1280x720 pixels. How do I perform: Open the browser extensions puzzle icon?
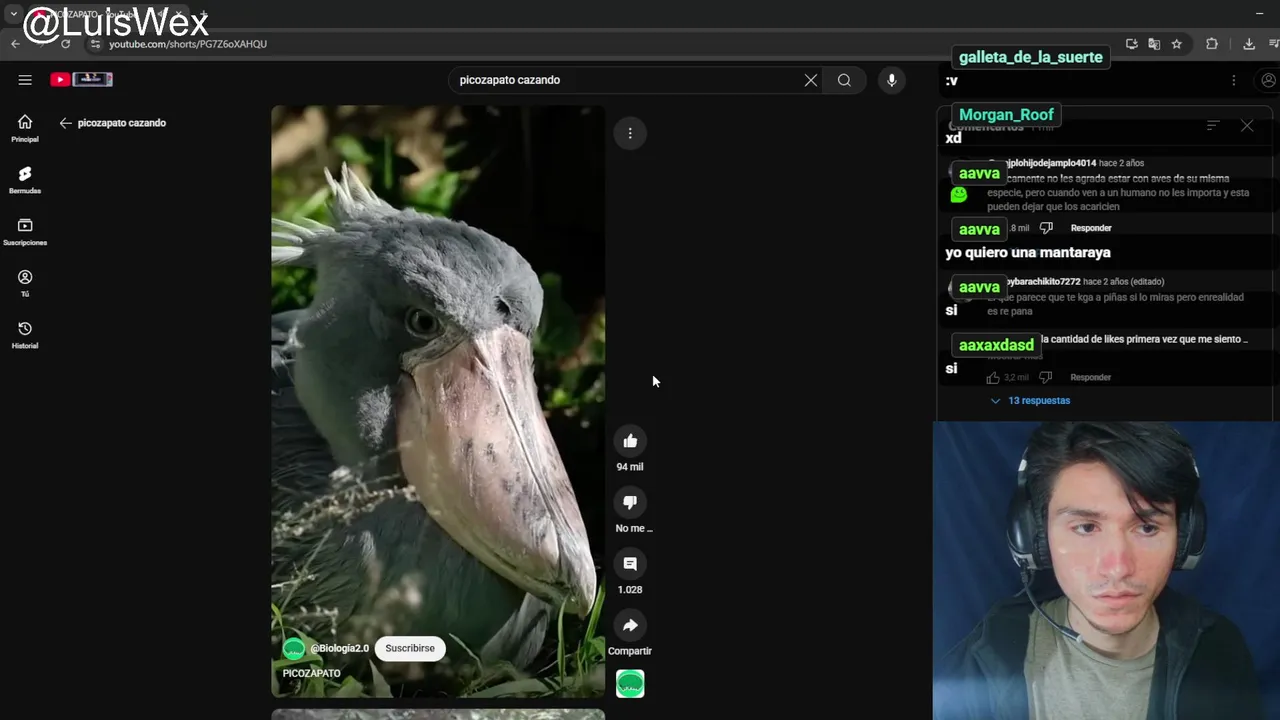pos(1212,44)
